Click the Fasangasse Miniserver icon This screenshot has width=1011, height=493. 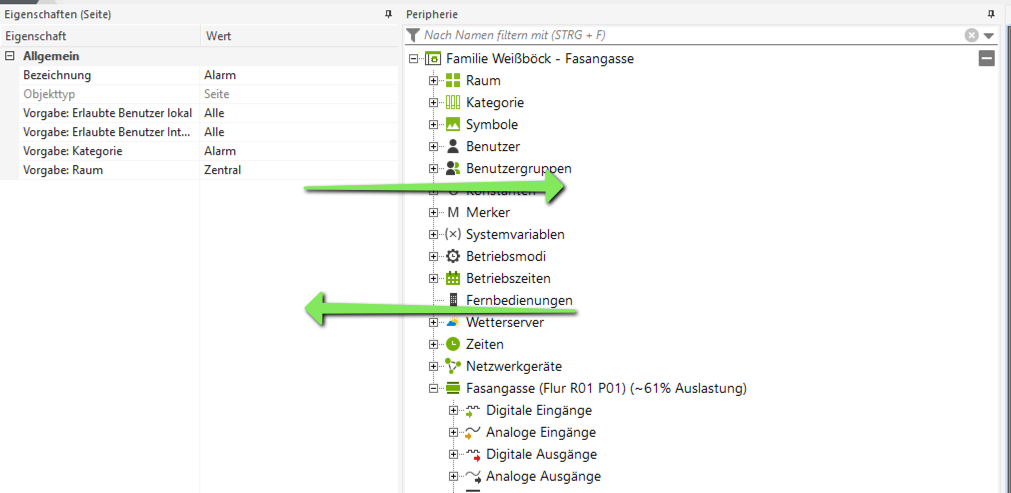454,388
